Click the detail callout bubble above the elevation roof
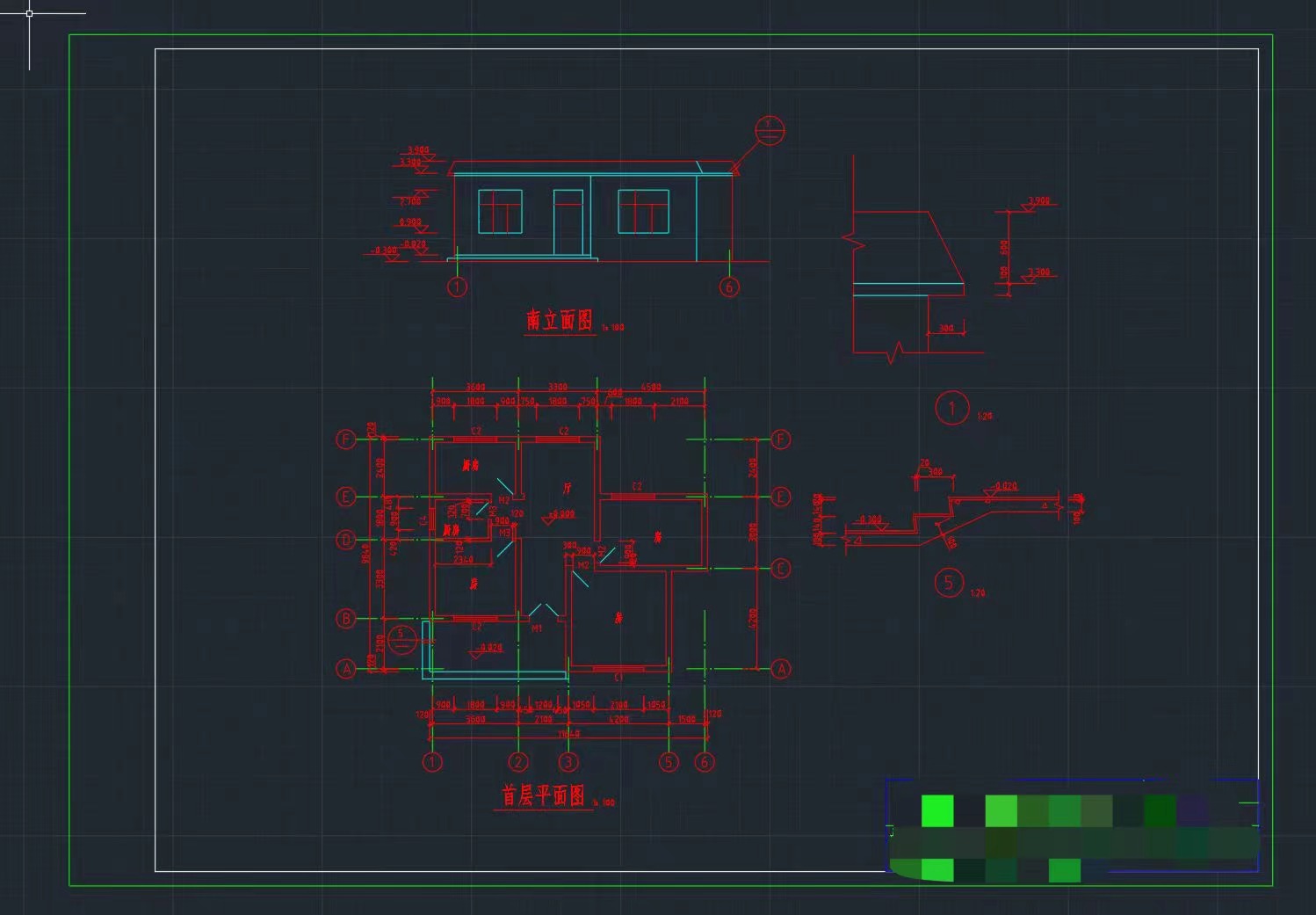1316x915 pixels. (x=770, y=131)
